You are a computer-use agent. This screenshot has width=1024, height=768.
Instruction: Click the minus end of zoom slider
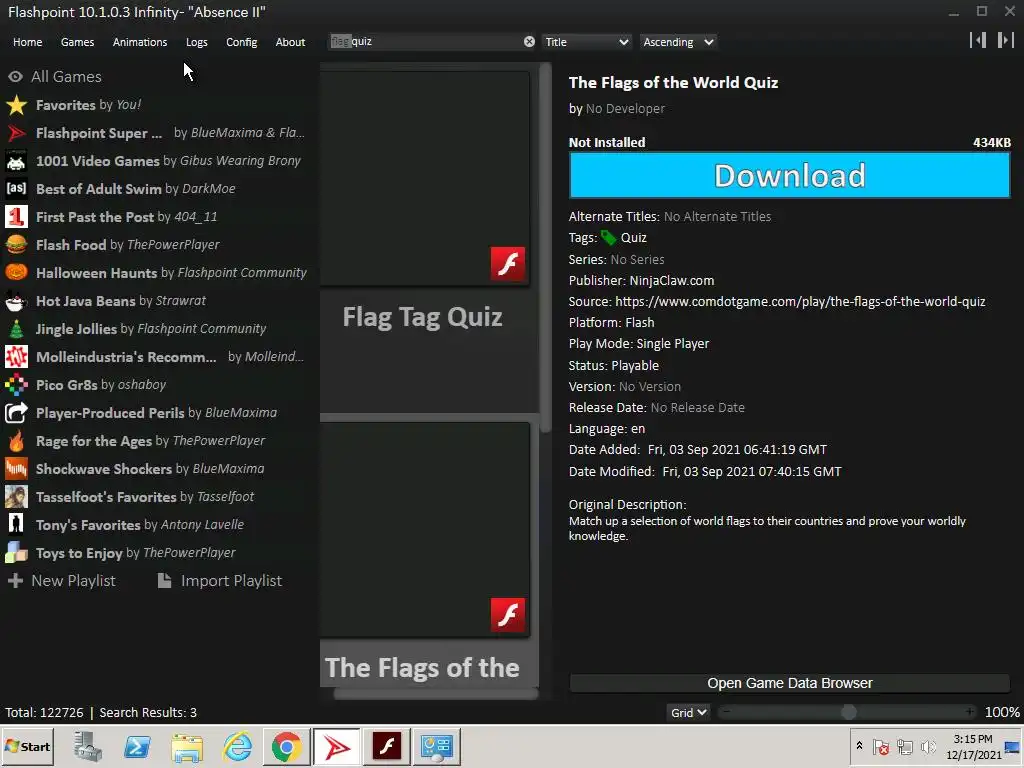tap(727, 712)
